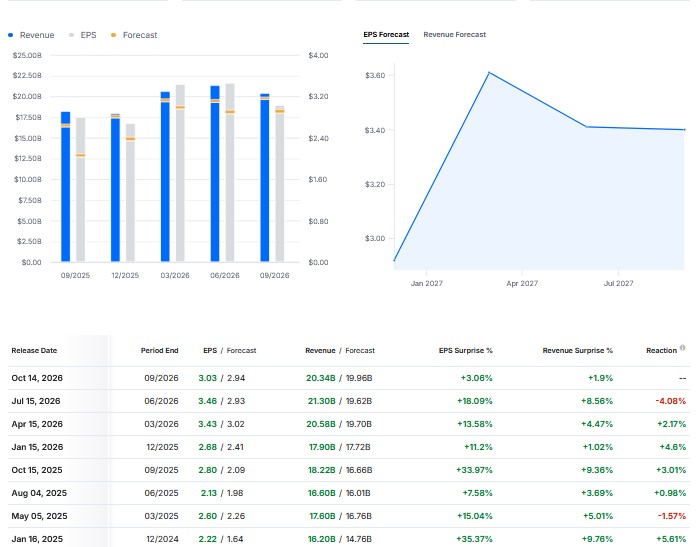Viewport: 700px width, 547px height.
Task: Select the Aug 04, 2025 release date
Action: [x=39, y=493]
